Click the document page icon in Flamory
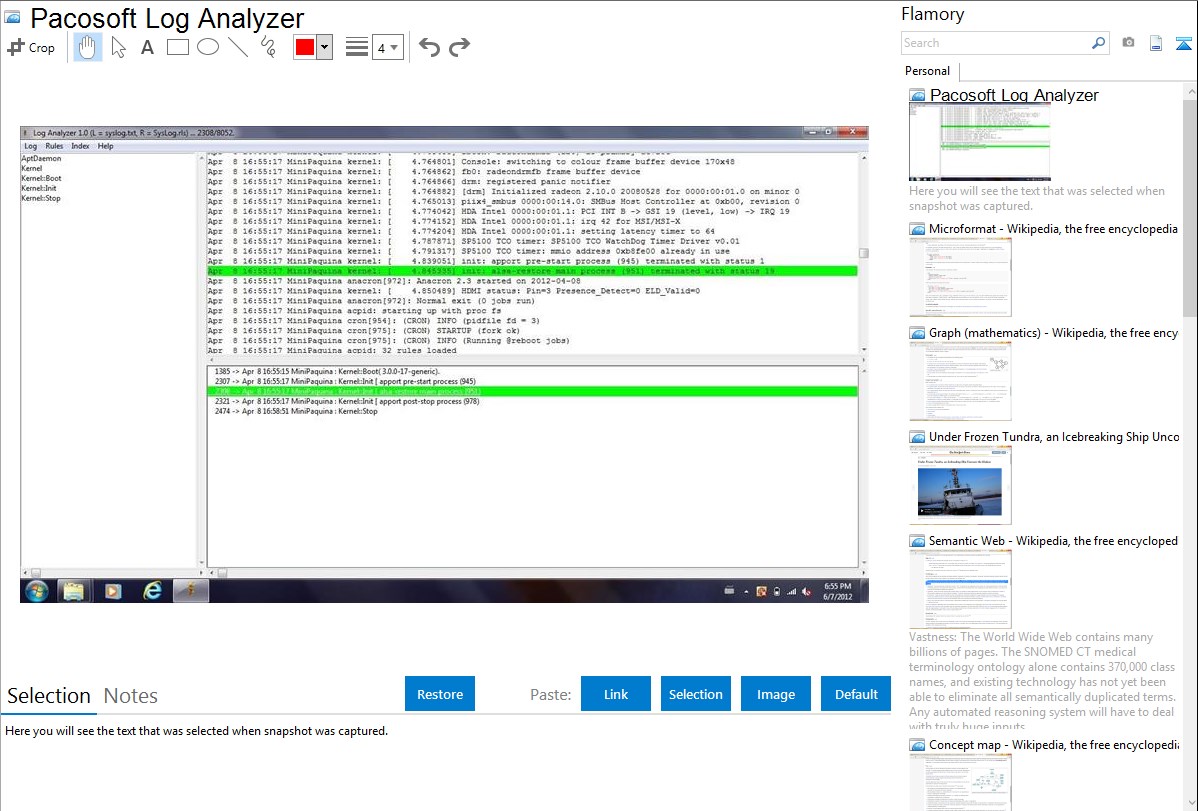 pyautogui.click(x=1156, y=44)
